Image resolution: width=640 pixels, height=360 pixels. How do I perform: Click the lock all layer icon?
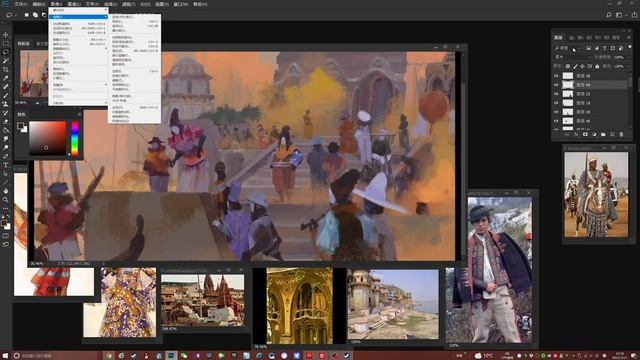click(597, 66)
